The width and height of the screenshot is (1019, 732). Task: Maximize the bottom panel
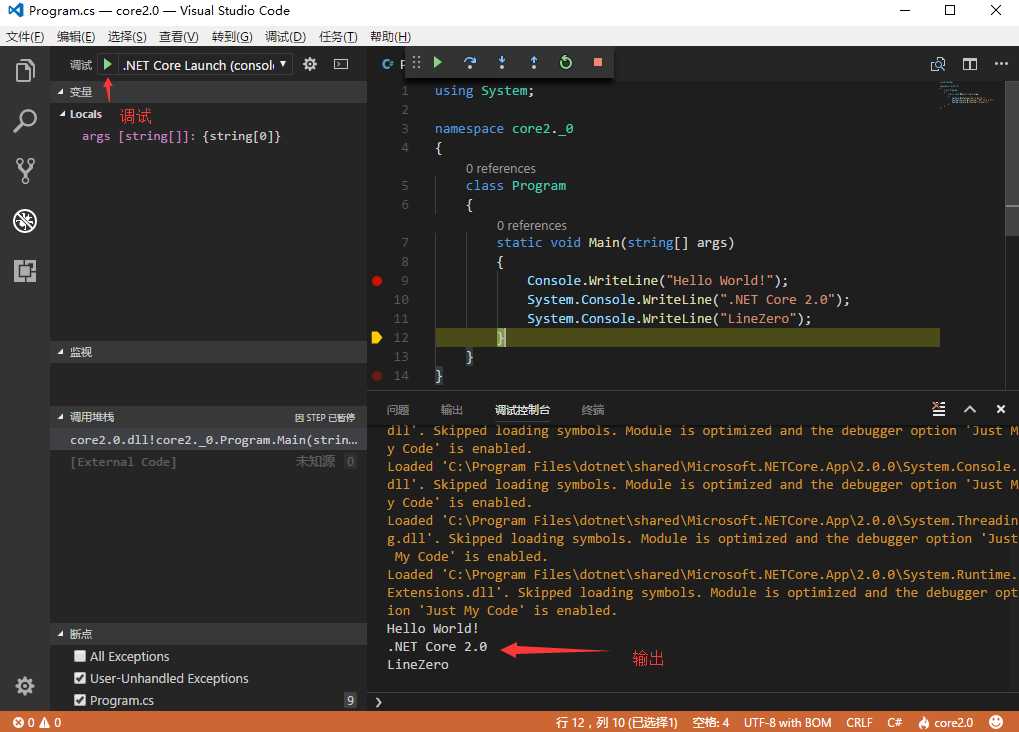[970, 409]
